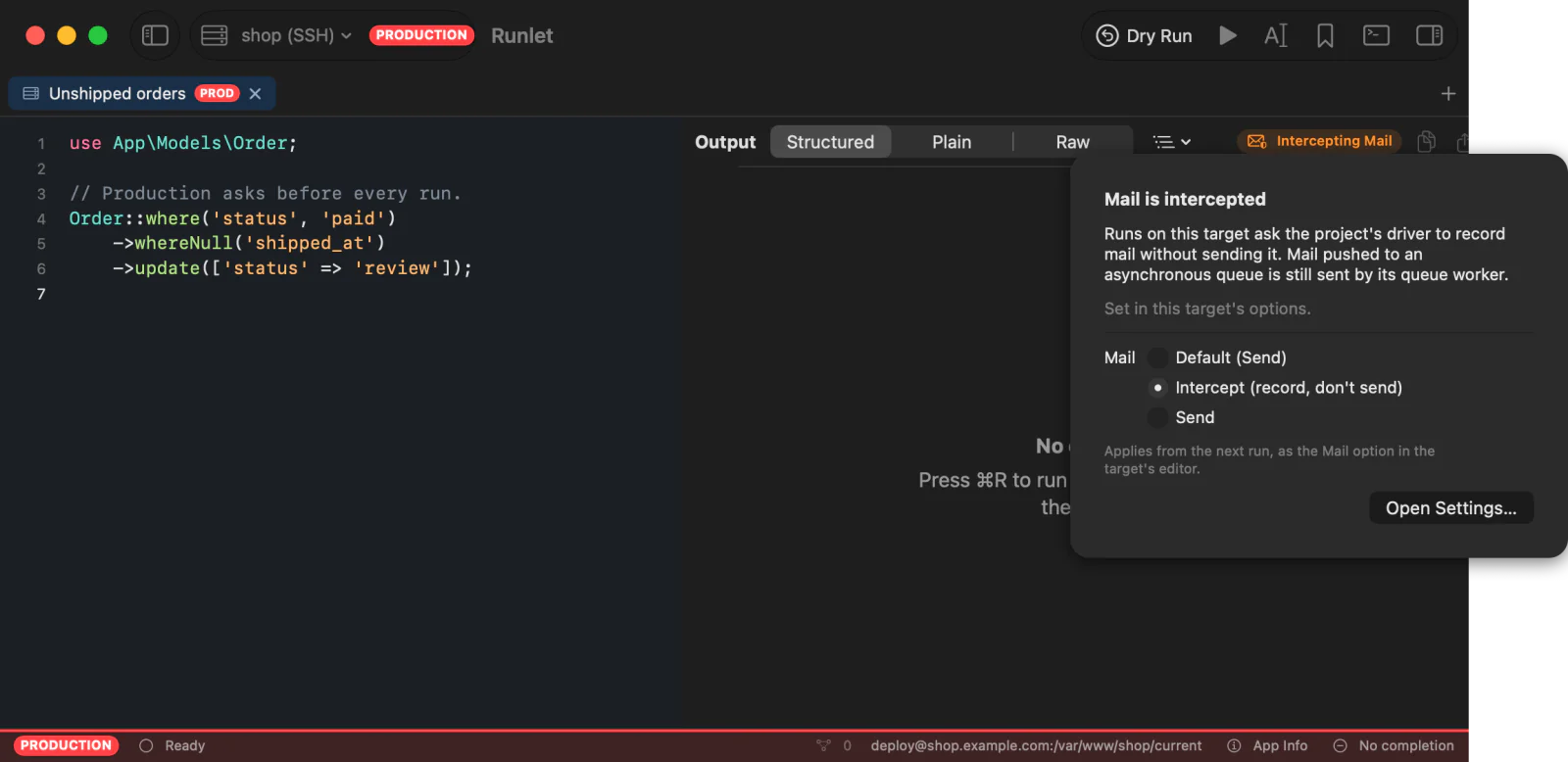Click code line 1 use App\Models\Order
The image size is (1568, 762).
tap(182, 143)
